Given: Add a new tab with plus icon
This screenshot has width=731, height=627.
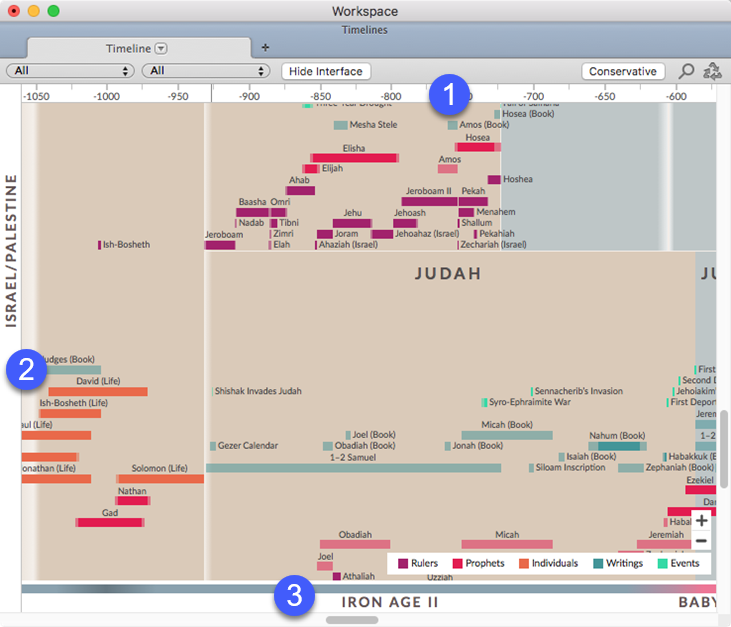Looking at the screenshot, I should (x=265, y=47).
